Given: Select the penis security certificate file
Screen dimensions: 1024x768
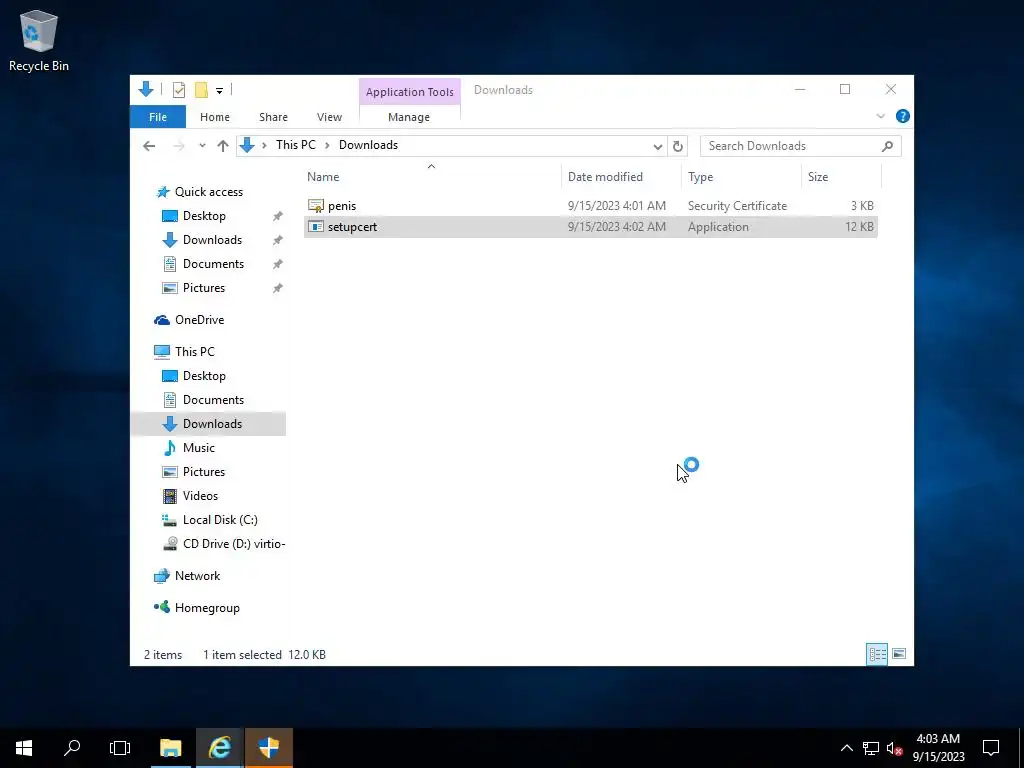Looking at the screenshot, I should coord(590,206).
